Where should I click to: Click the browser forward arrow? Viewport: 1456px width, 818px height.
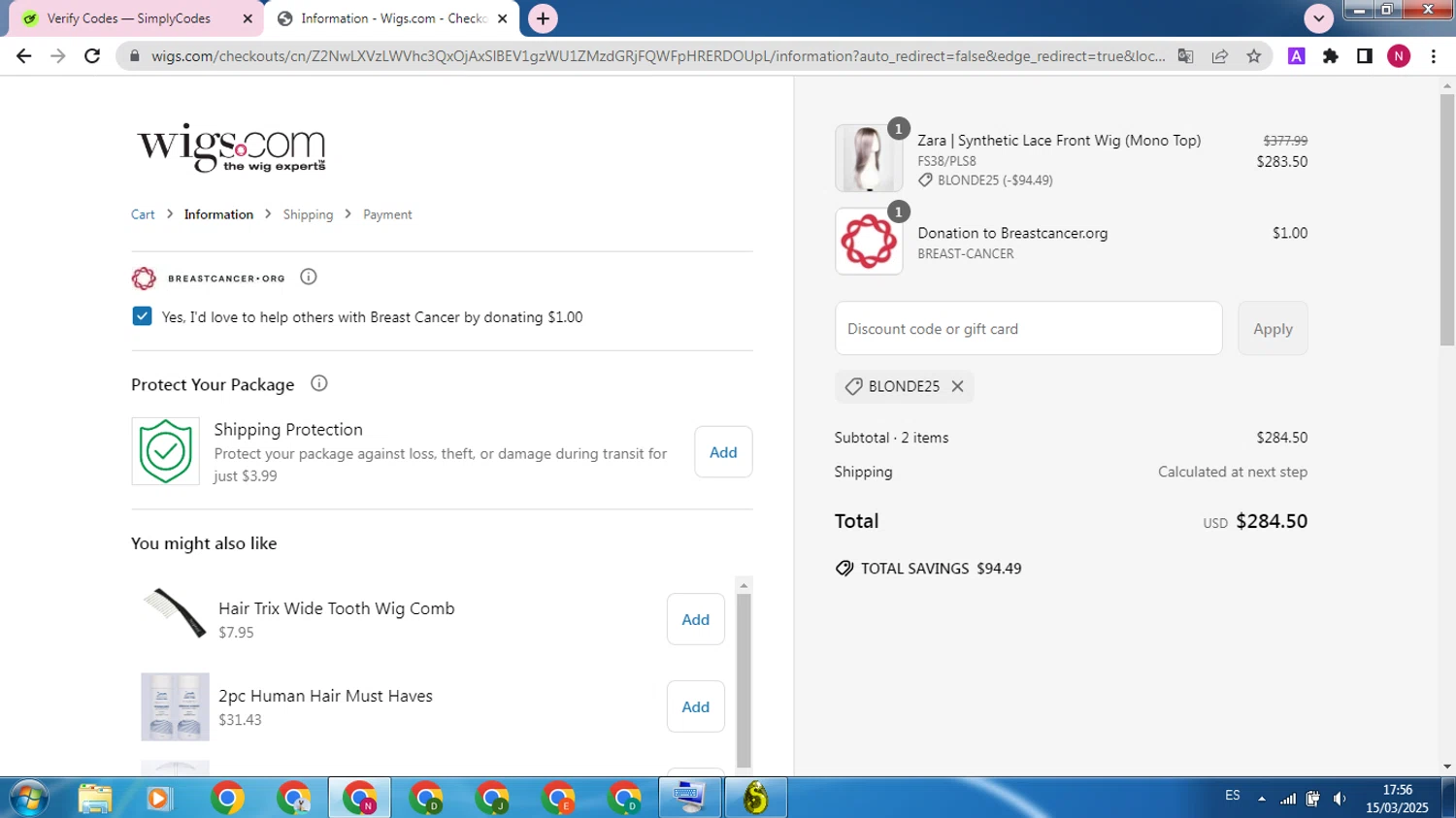pos(58,56)
